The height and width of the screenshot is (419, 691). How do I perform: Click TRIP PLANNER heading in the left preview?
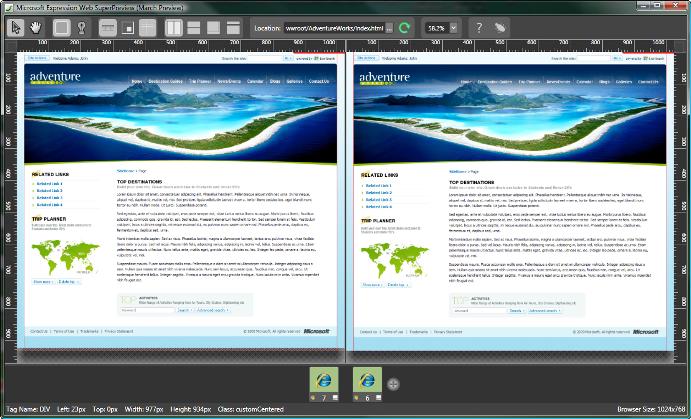[49, 219]
